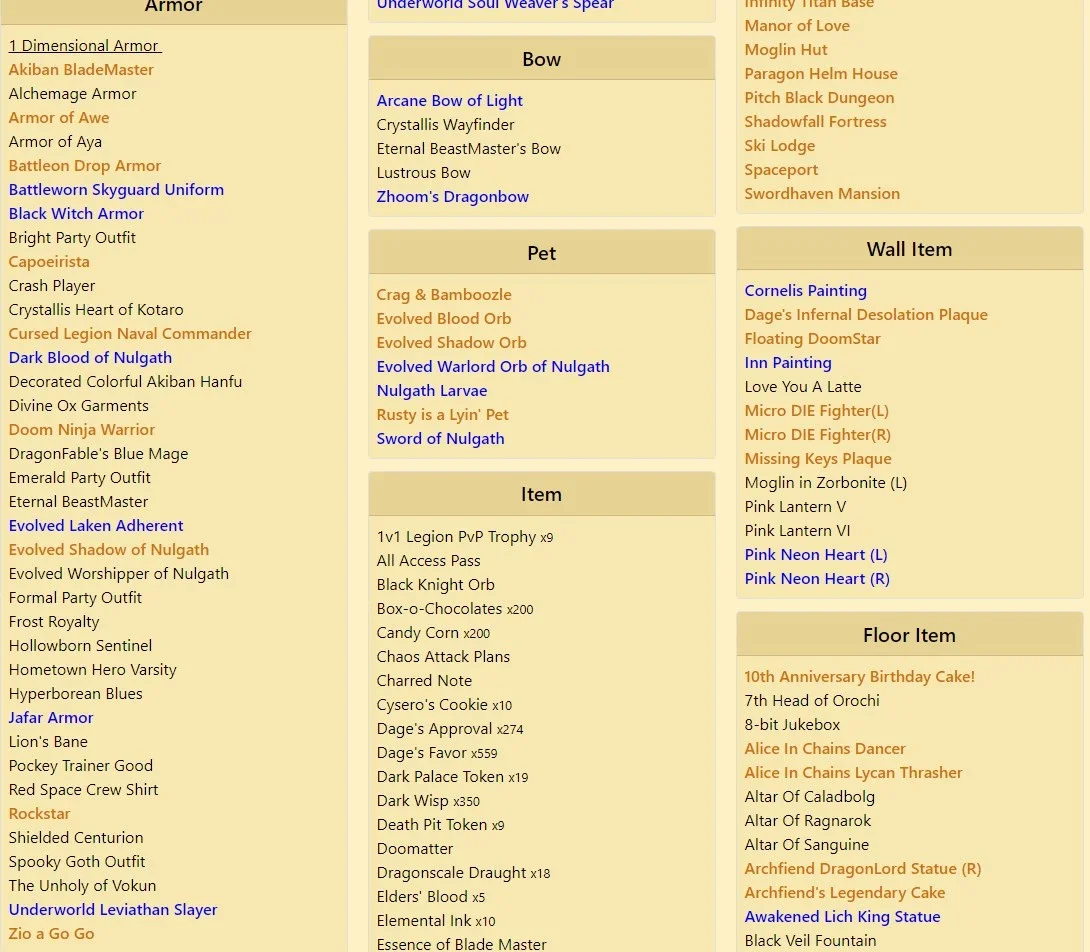
Task: Open Jafar Armor link
Action: click(51, 718)
